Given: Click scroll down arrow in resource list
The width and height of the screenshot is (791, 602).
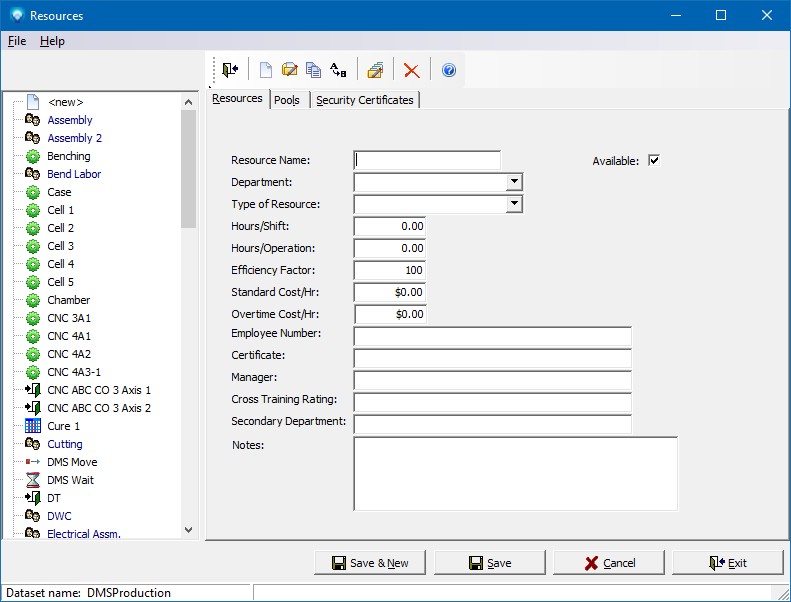Looking at the screenshot, I should (189, 530).
